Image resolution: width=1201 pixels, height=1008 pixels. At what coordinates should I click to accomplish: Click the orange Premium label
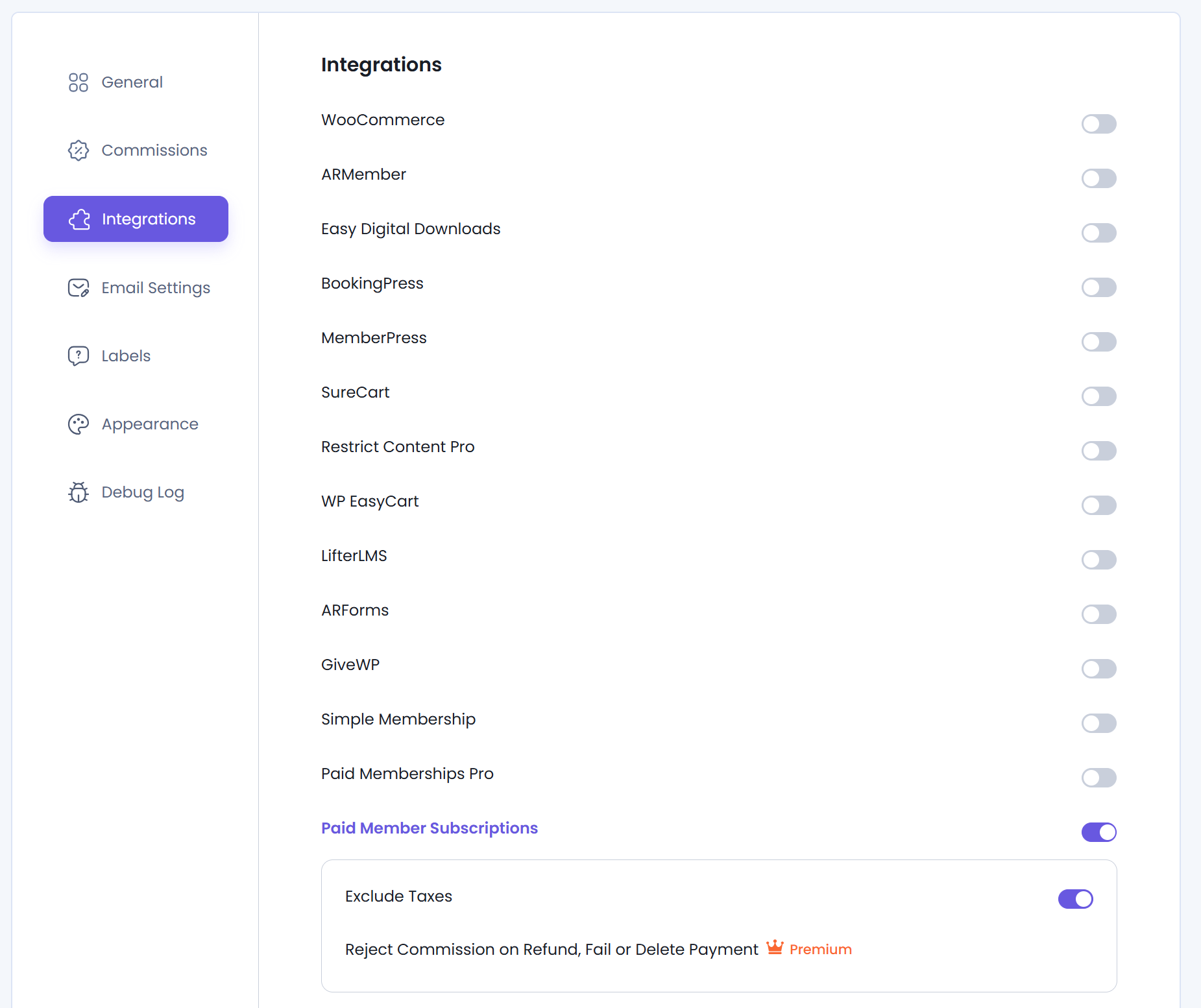[820, 950]
